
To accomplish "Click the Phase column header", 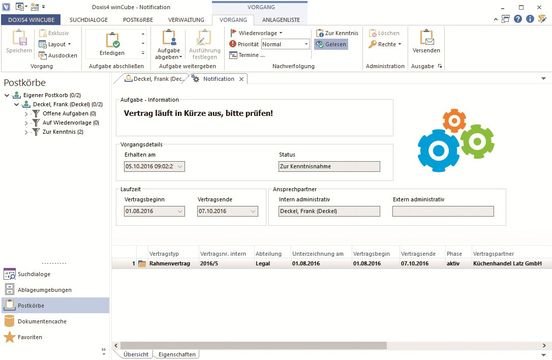I will [x=454, y=254].
